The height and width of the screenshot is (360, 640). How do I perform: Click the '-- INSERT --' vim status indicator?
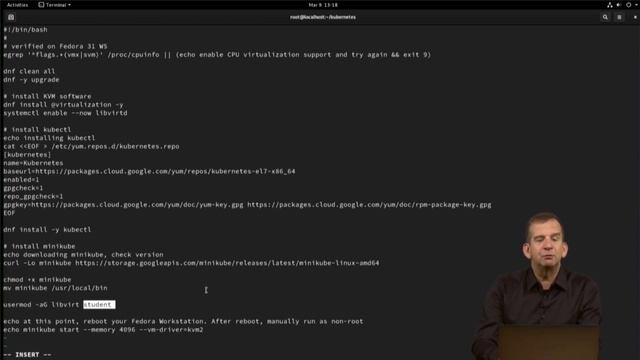point(27,355)
